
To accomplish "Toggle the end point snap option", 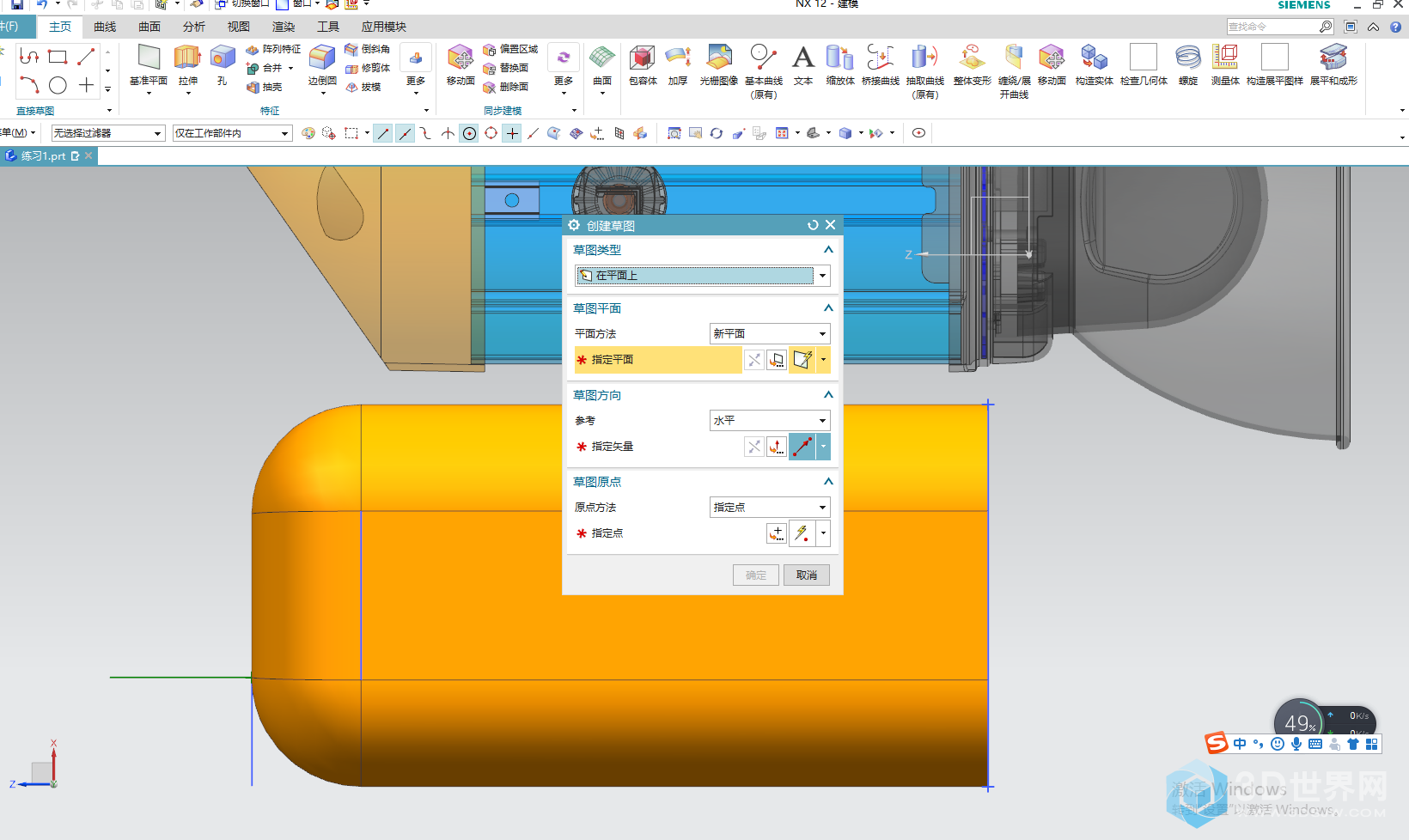I will coord(383,133).
